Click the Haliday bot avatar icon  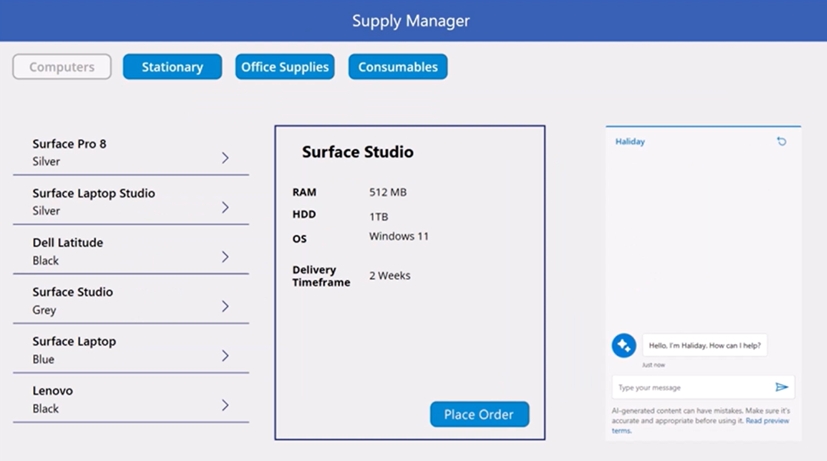point(623,345)
